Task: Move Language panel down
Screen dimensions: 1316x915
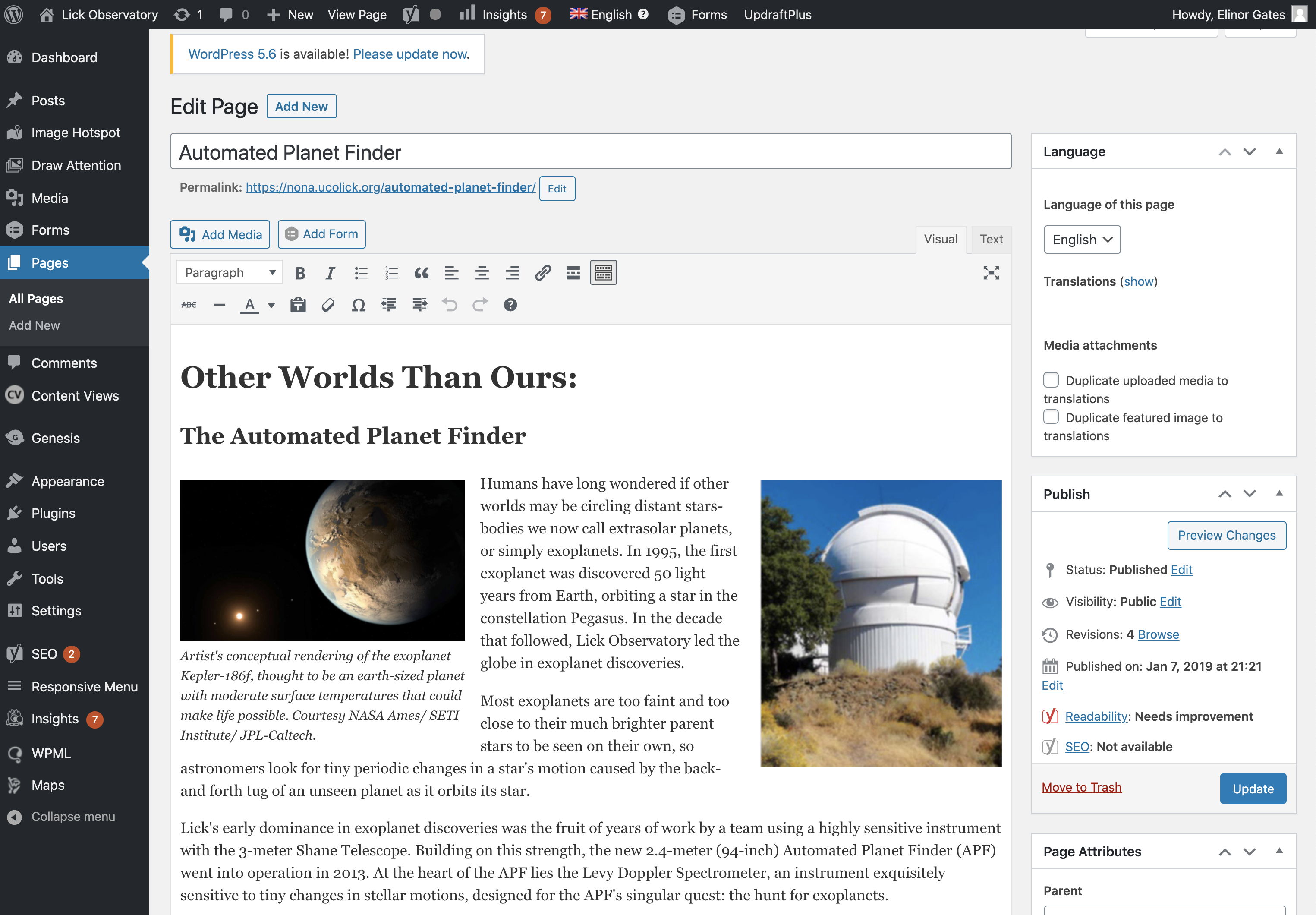Action: (1250, 151)
